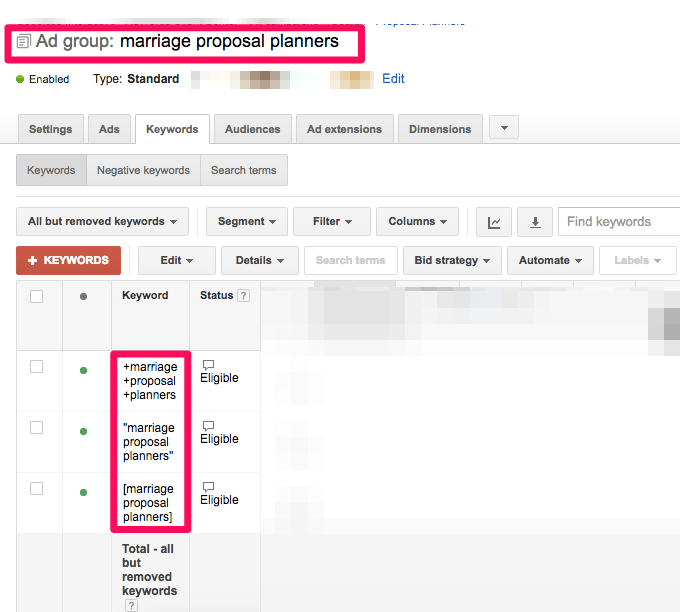The height and width of the screenshot is (612, 680).
Task: Tick the checkbox for exact match [marriage proposal planners]
Action: [x=37, y=489]
